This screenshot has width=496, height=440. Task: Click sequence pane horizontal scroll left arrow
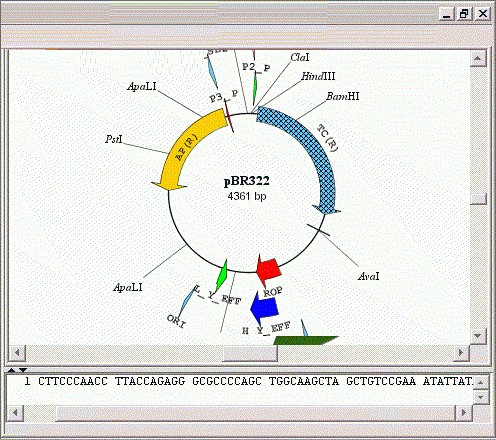tap(15, 413)
